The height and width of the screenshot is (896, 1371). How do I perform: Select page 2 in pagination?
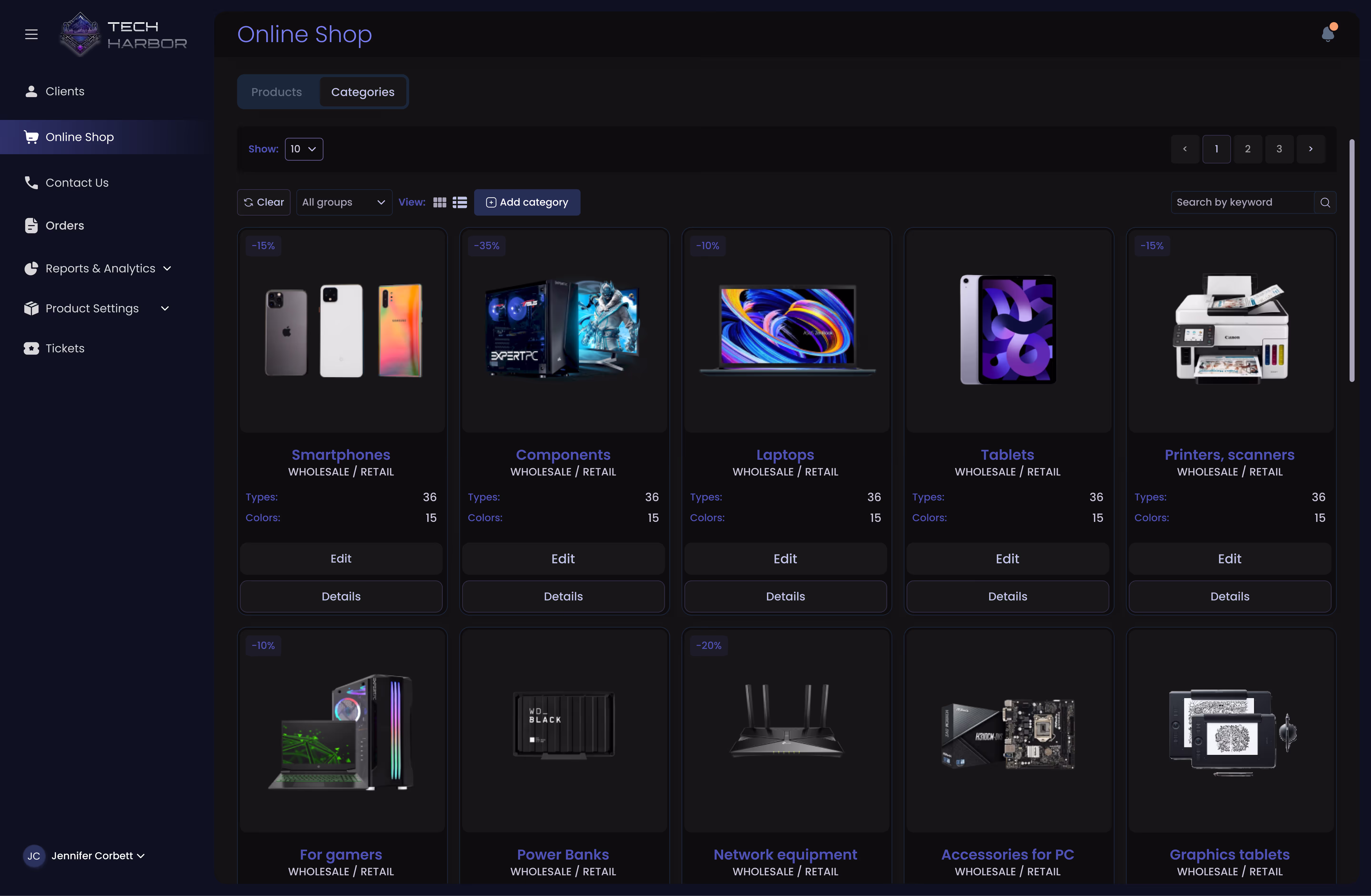1248,149
